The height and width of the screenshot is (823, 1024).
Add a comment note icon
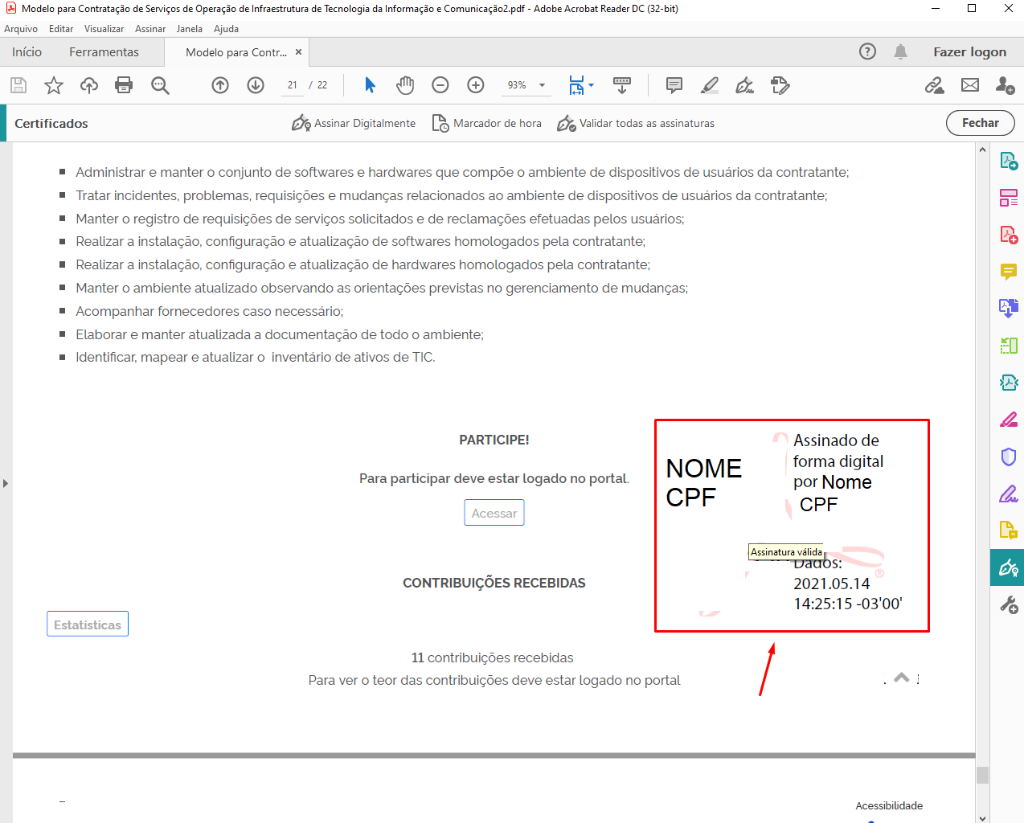(674, 86)
